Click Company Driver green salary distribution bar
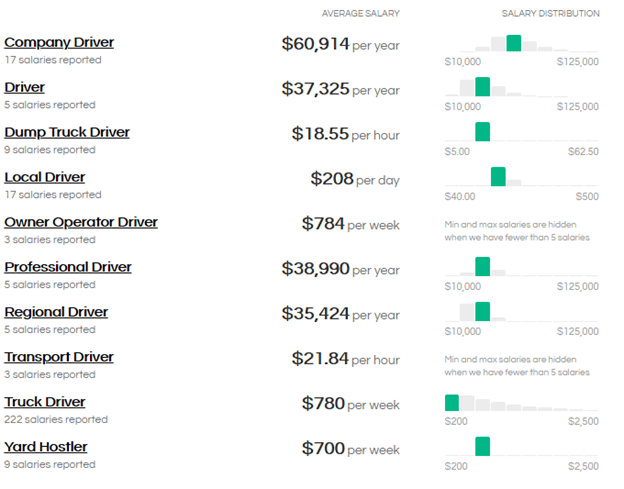 pos(514,43)
